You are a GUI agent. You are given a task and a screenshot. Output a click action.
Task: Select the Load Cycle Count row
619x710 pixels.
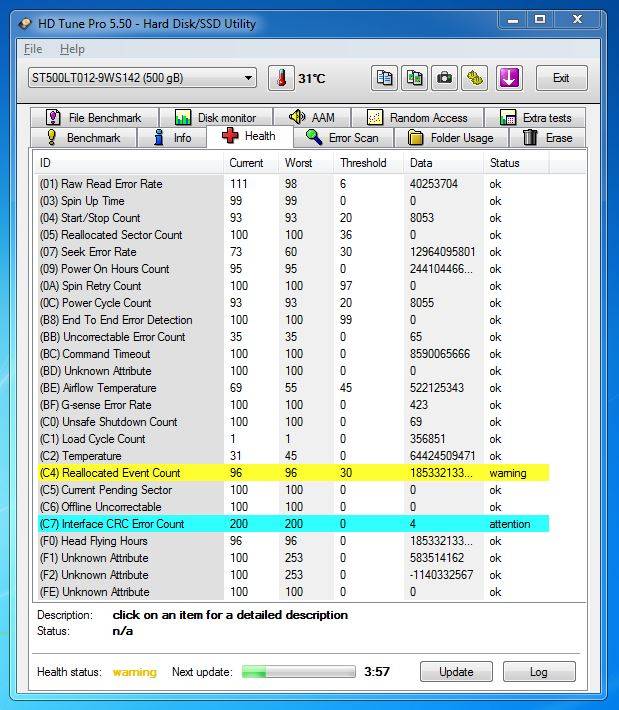(x=293, y=439)
